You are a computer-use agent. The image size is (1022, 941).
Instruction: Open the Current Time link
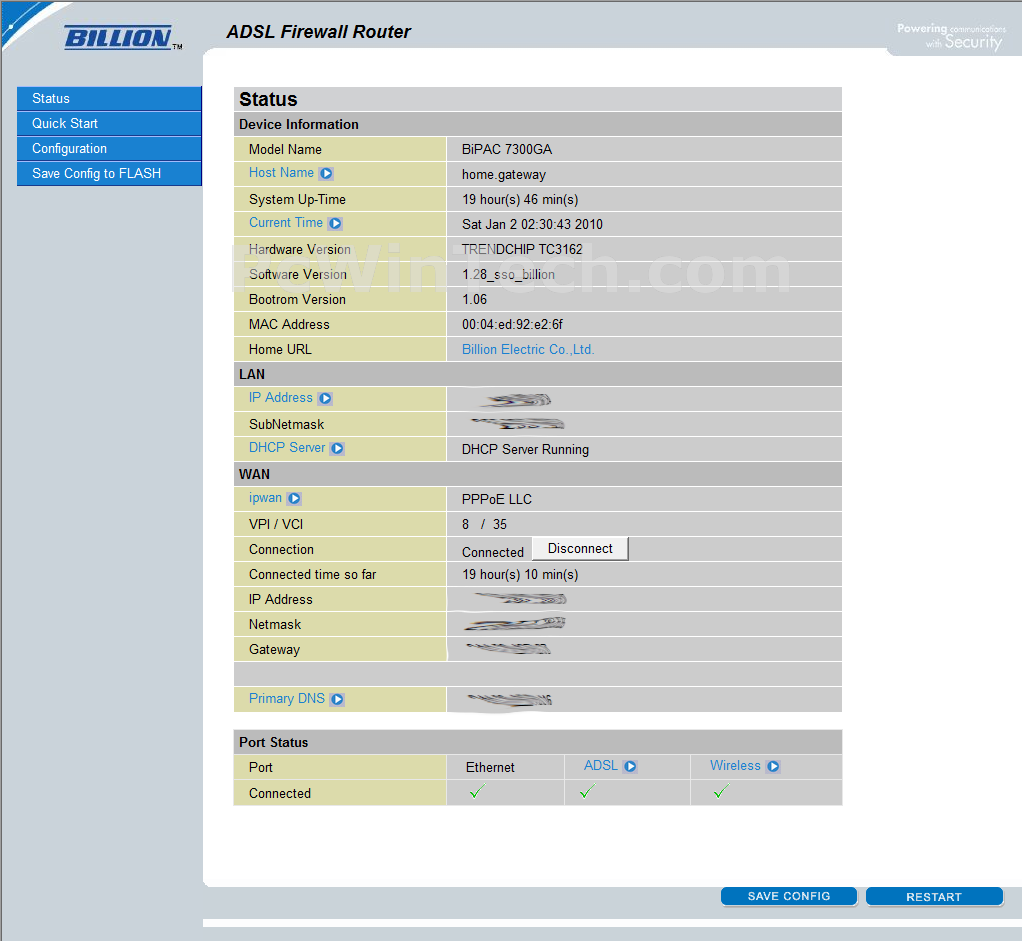[x=285, y=223]
